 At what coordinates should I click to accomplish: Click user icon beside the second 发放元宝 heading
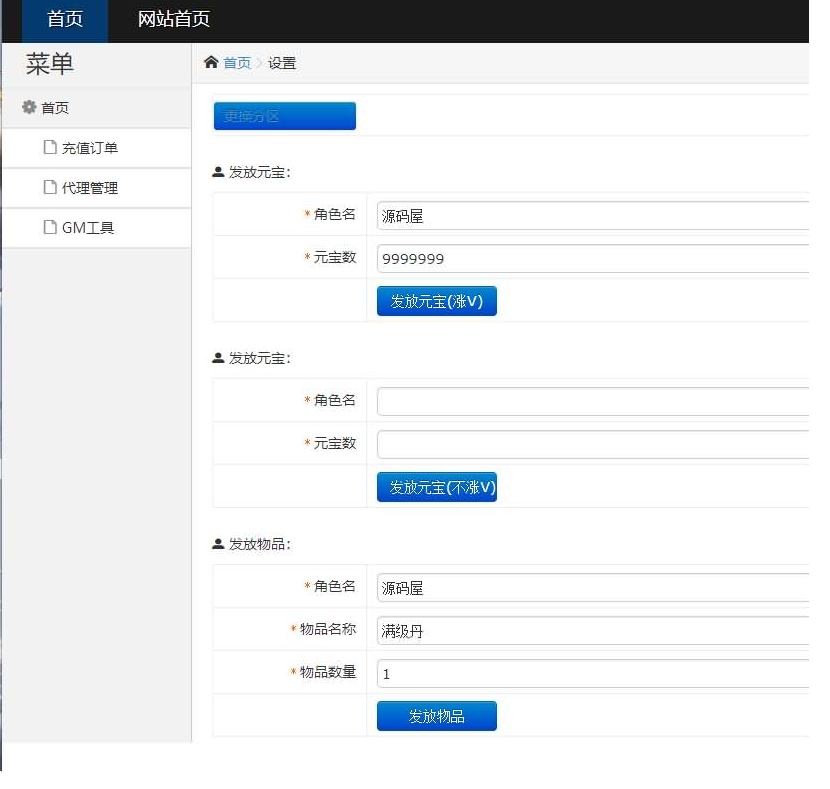[x=219, y=358]
